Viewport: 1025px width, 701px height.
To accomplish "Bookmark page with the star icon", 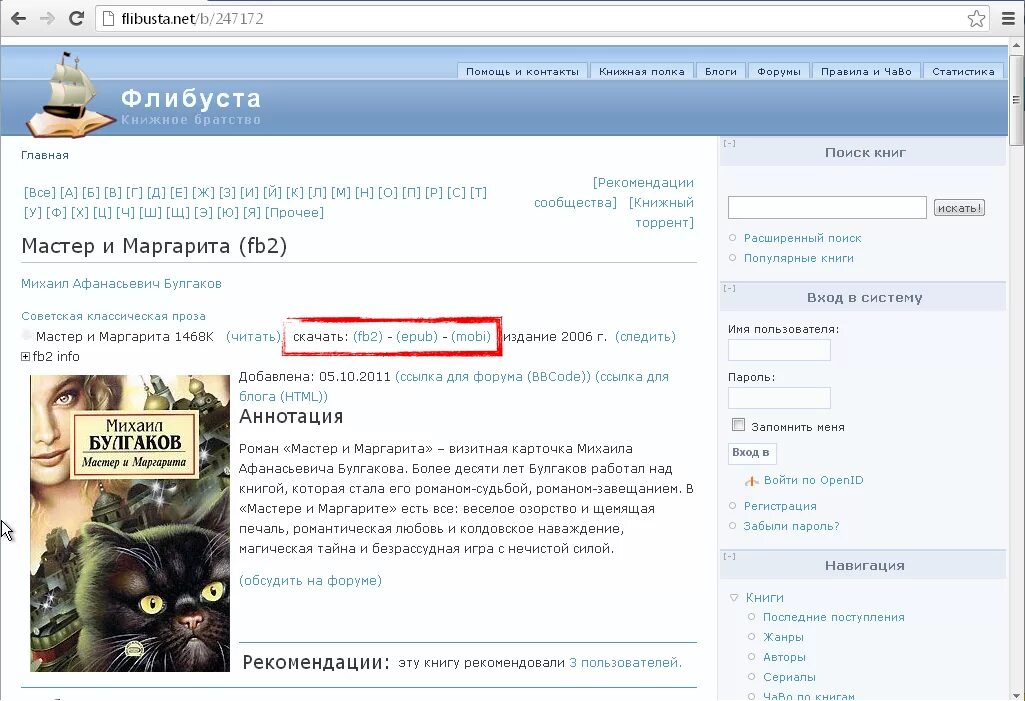I will 976,18.
